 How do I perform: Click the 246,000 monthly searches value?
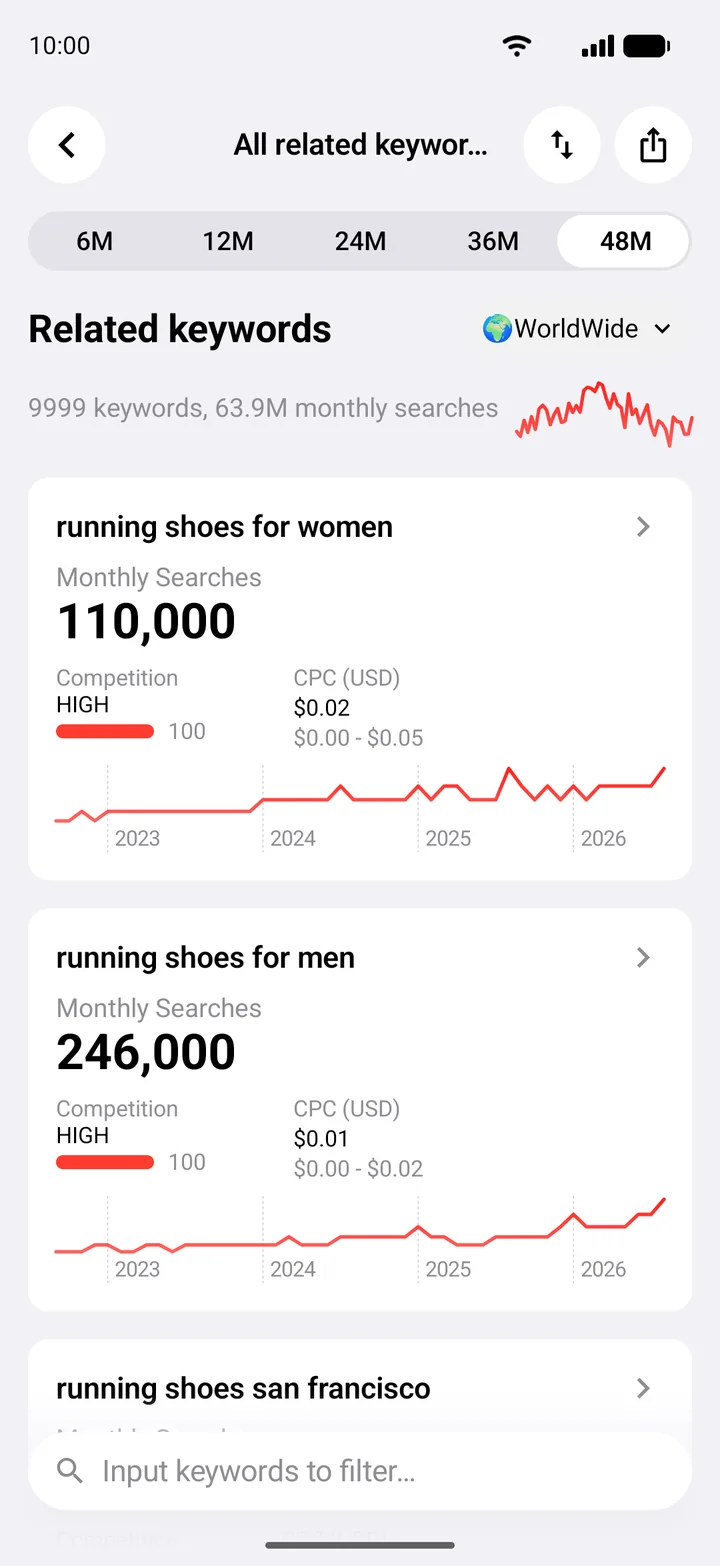(146, 1052)
